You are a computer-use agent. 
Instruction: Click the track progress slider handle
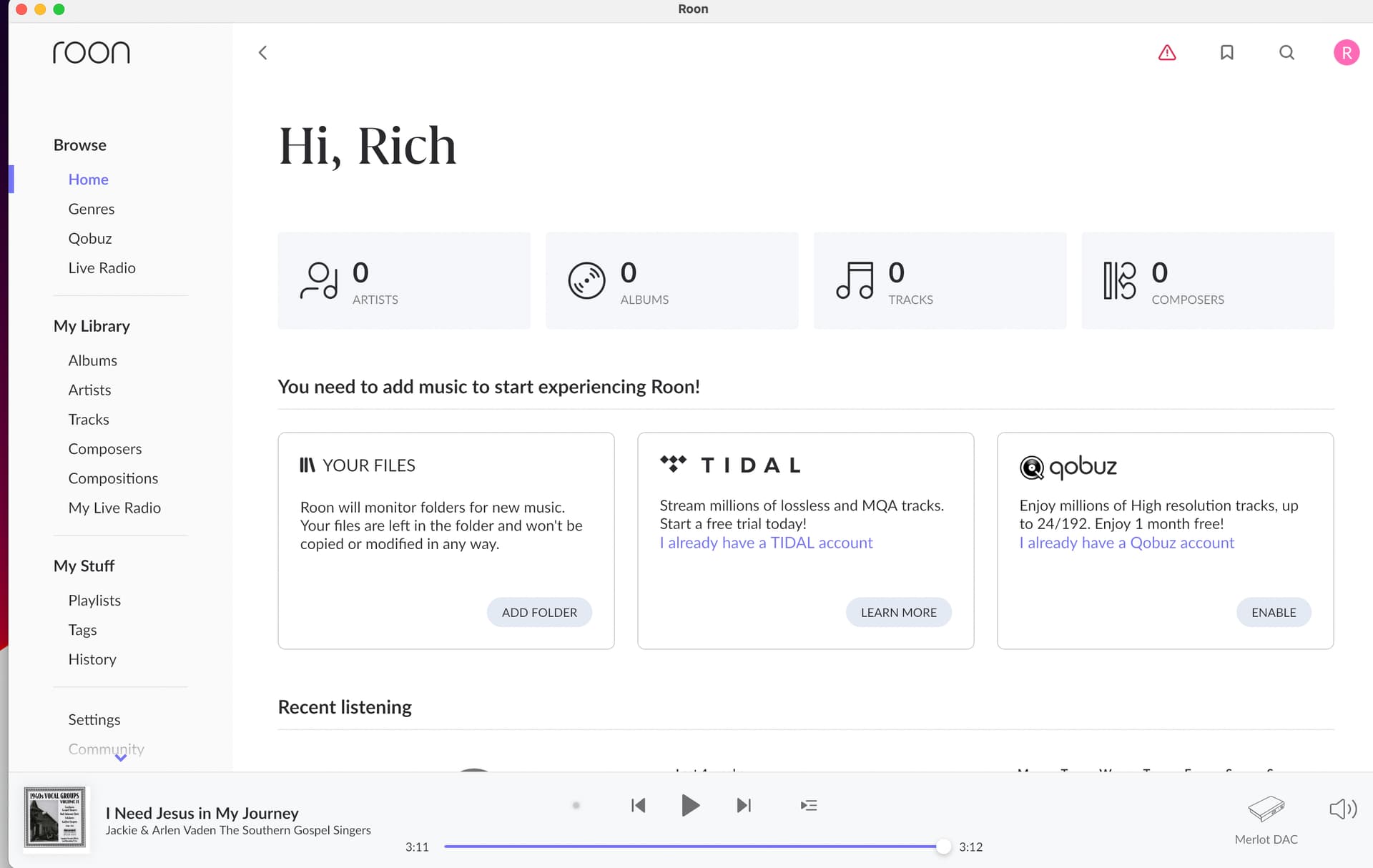point(943,847)
